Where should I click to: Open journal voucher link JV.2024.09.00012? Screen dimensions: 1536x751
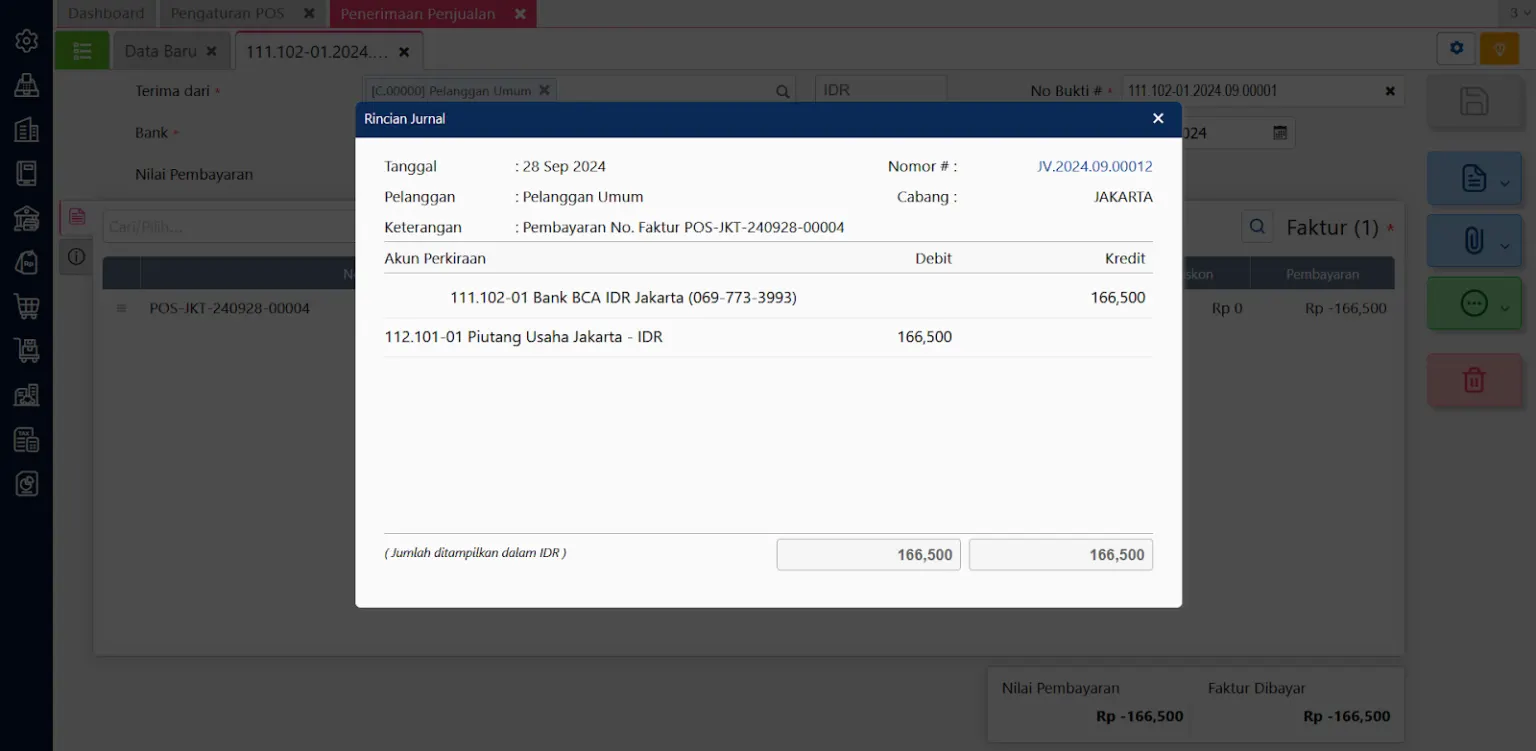pyautogui.click(x=1094, y=166)
